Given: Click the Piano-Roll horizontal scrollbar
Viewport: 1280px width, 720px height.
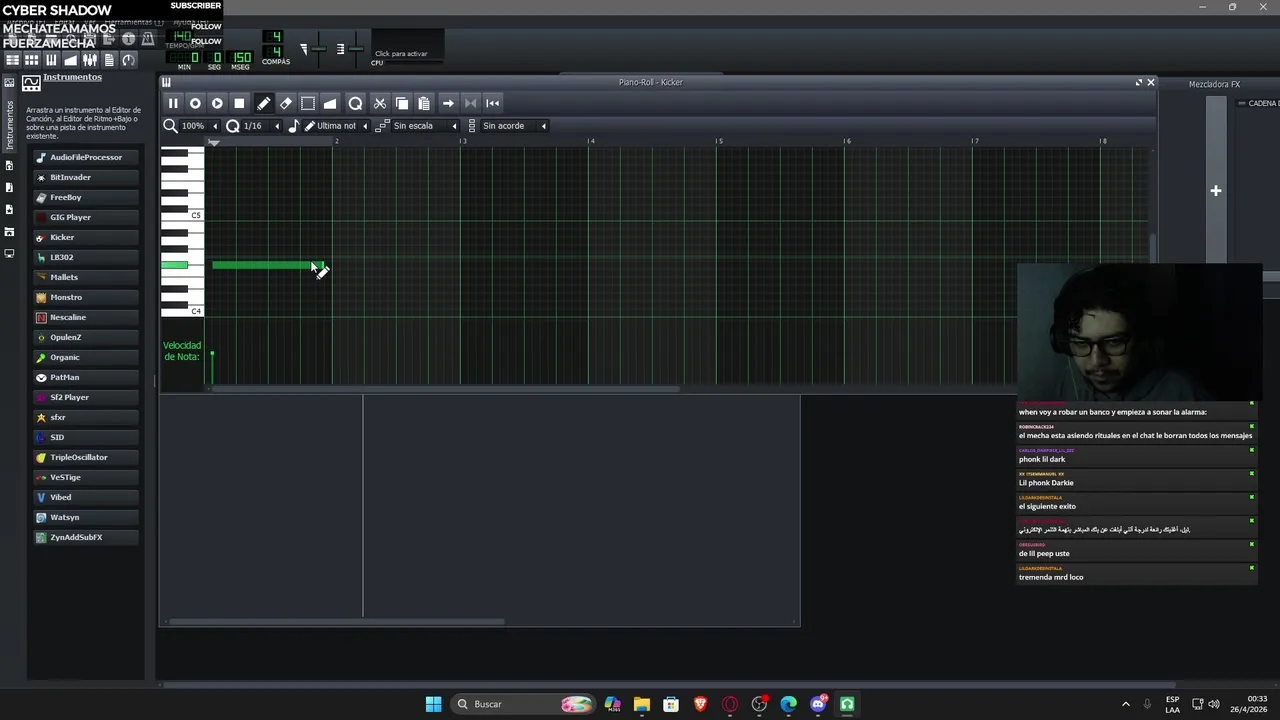Looking at the screenshot, I should [x=445, y=389].
